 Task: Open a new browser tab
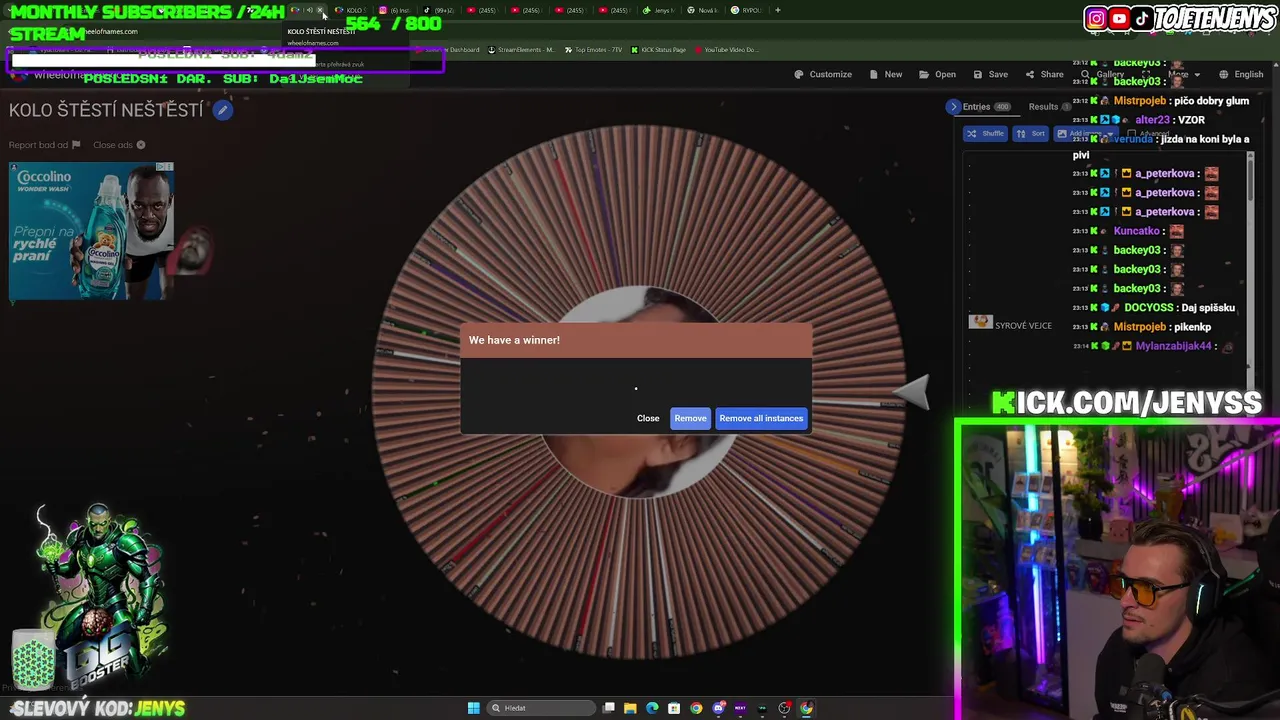point(778,10)
